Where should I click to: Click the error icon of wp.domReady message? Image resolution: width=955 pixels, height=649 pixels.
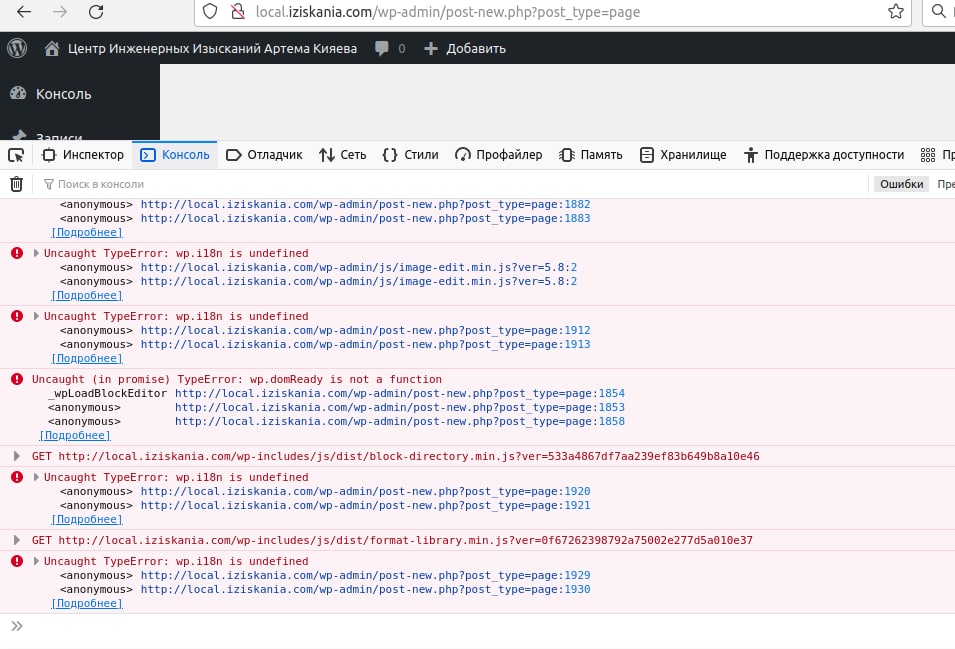[17, 379]
